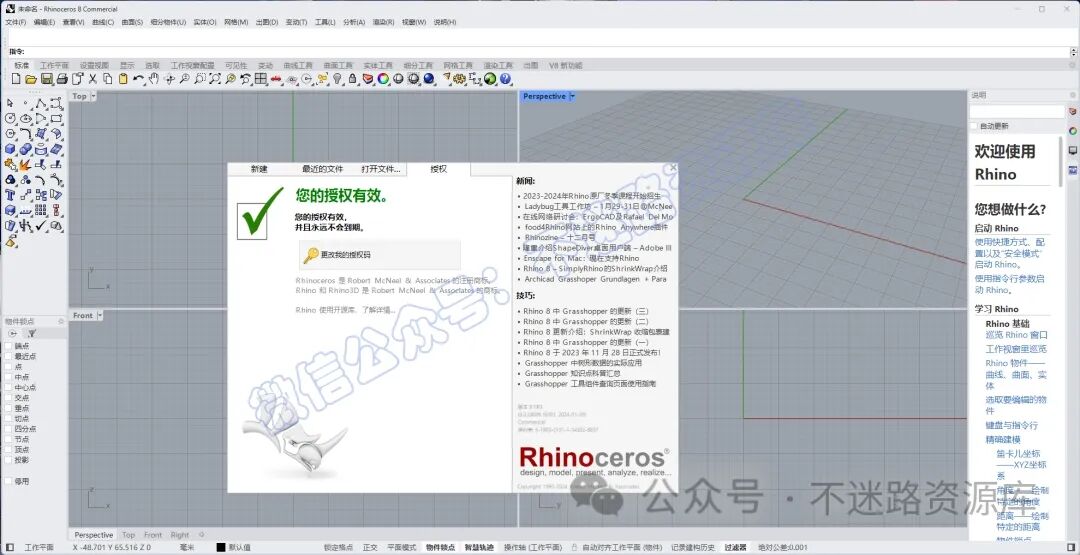
Task: Click the Explode icon in left sidebar
Action: click(25, 165)
